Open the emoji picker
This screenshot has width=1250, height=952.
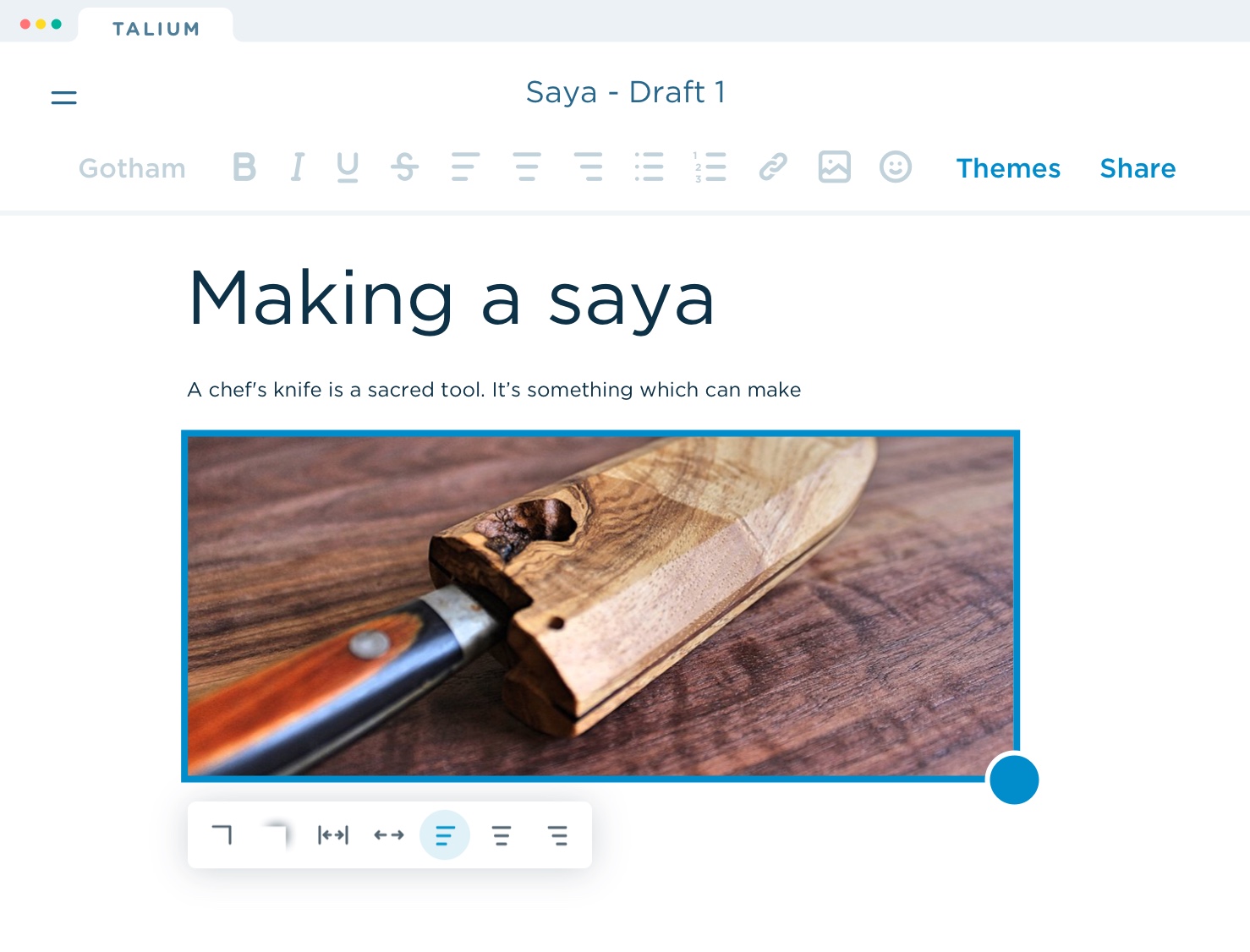895,167
